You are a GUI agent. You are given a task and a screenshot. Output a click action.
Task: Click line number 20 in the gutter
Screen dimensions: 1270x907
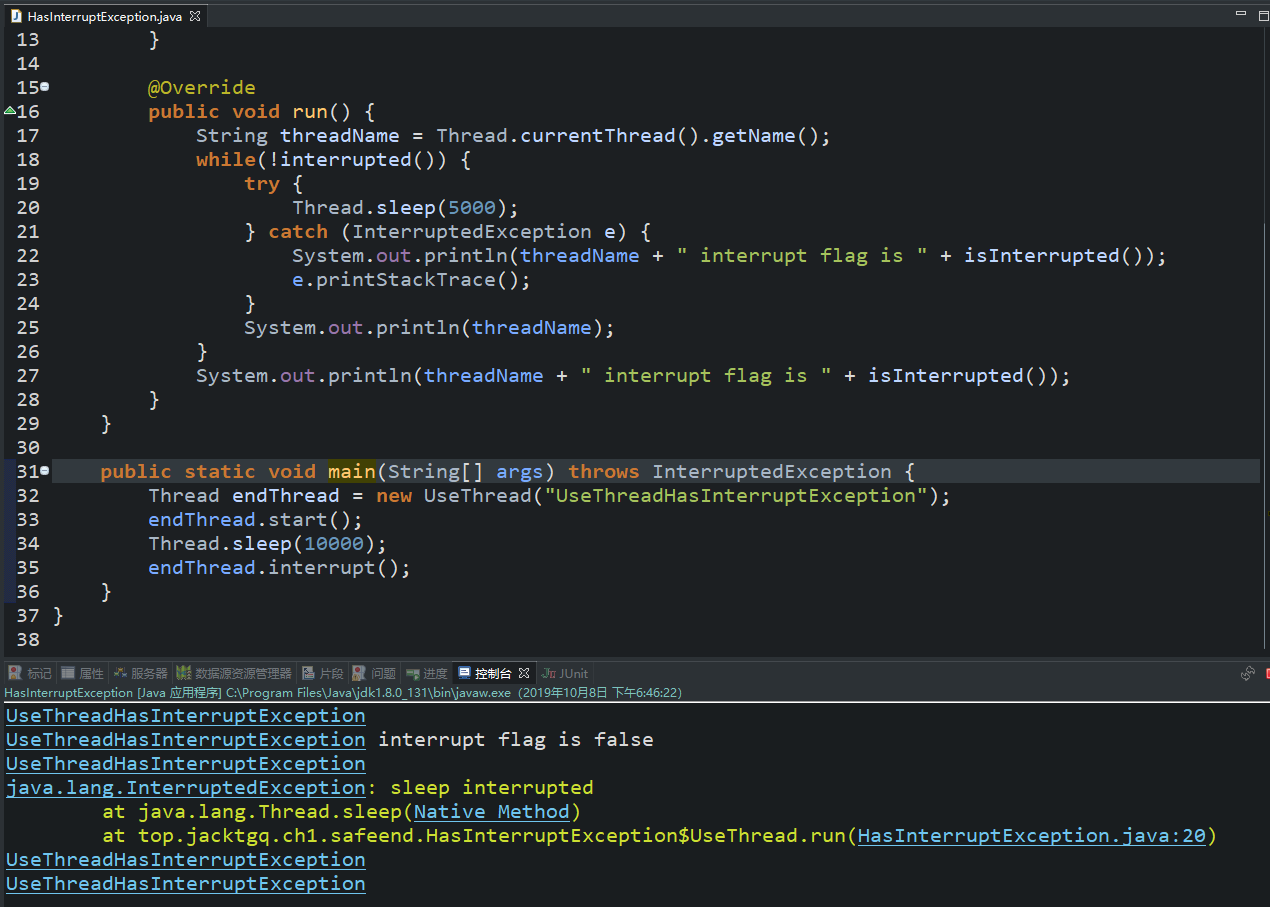click(x=28, y=207)
